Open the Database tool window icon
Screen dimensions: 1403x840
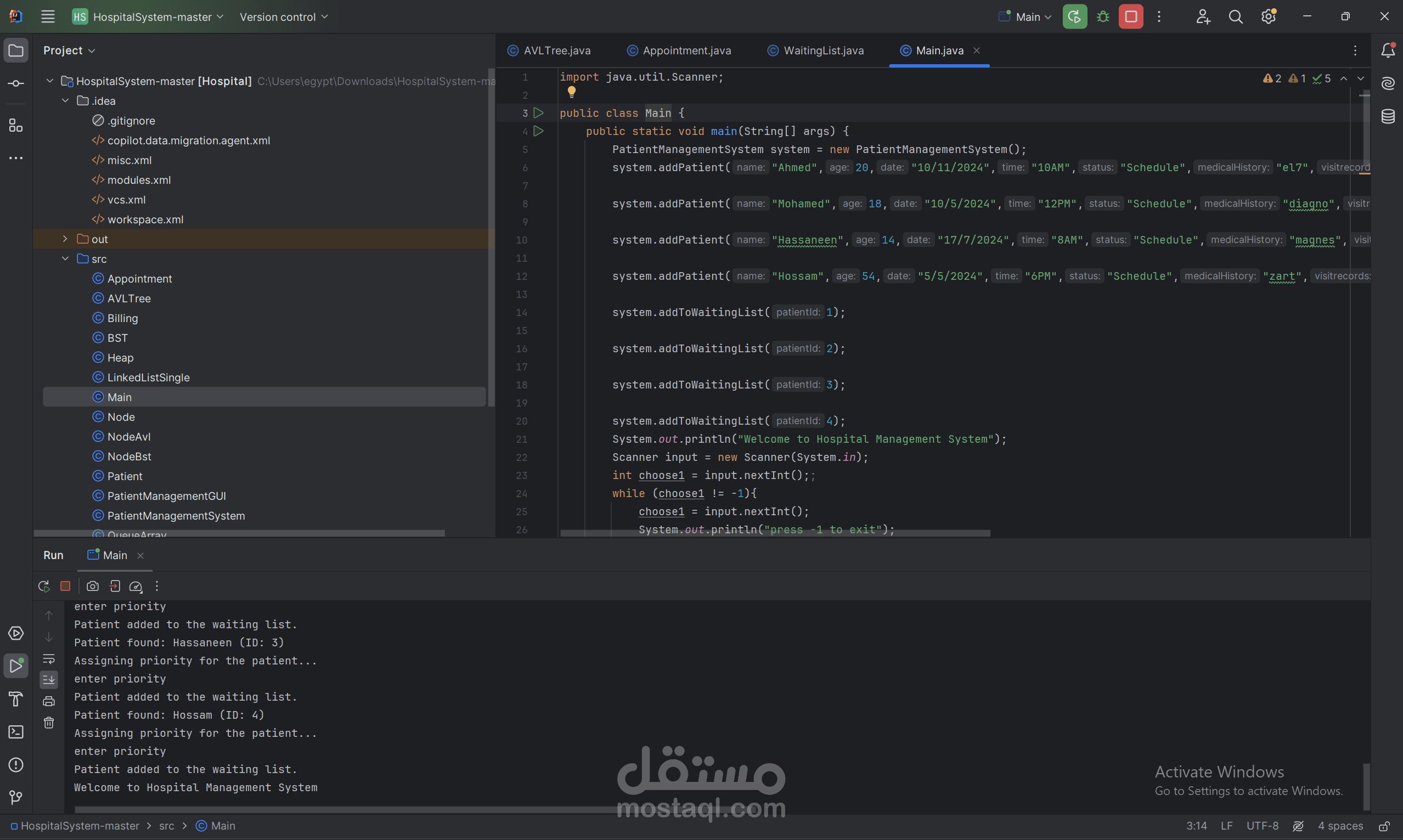click(1388, 117)
